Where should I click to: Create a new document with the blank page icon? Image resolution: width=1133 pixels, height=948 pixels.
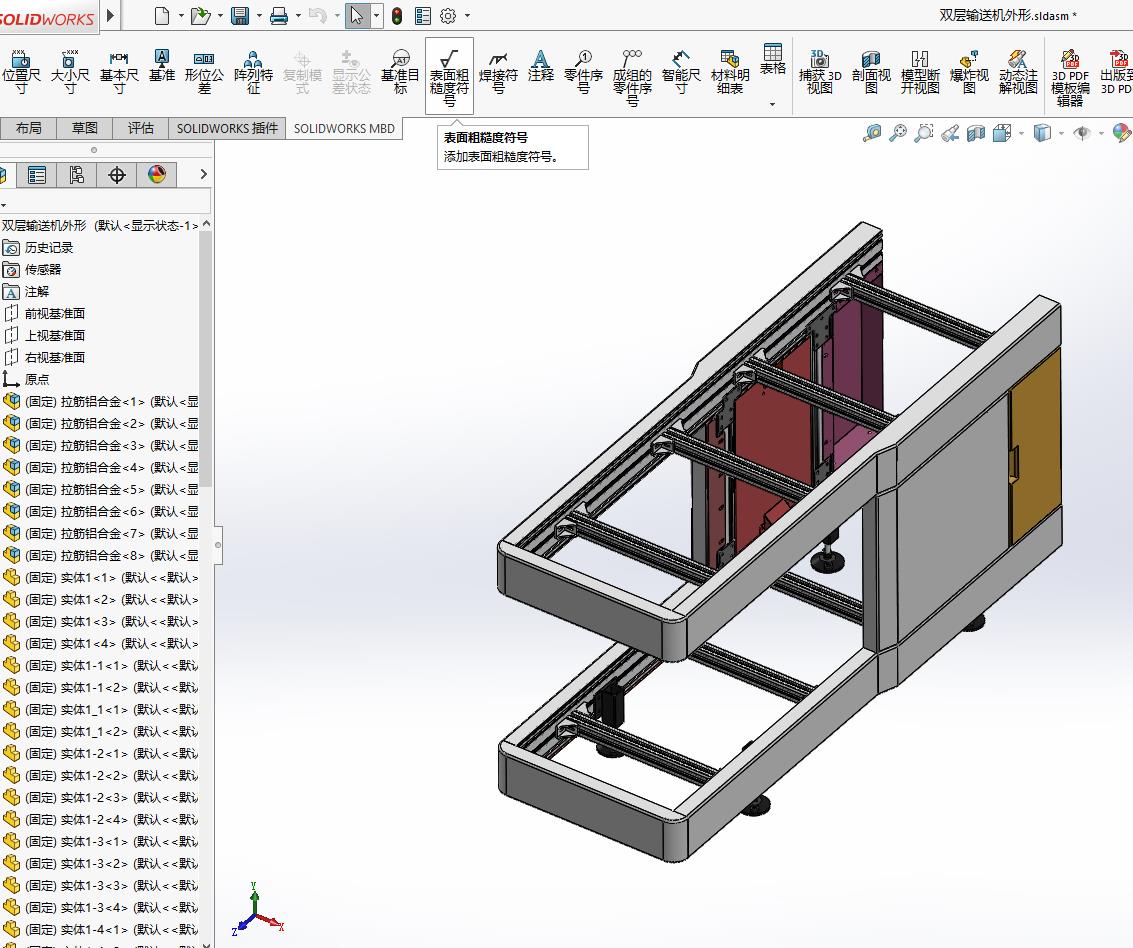pyautogui.click(x=162, y=15)
